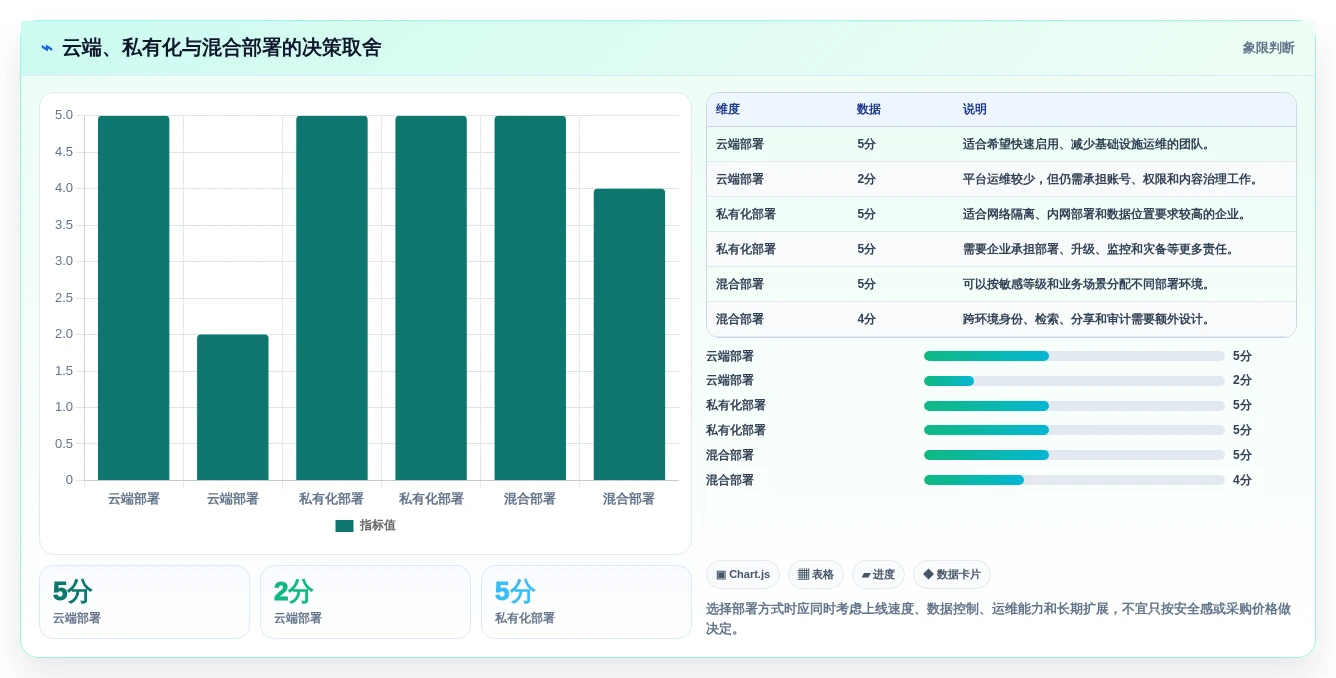1336x678 pixels.
Task: Click the 云端部署 progress bar showing 5分
Action: point(1074,356)
